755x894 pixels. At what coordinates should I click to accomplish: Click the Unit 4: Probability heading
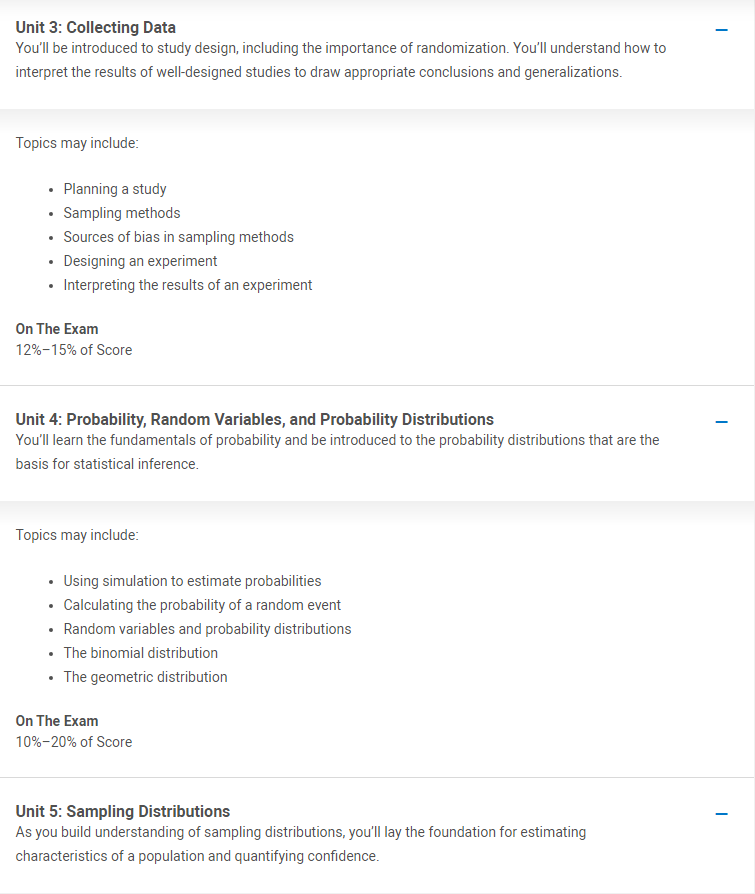[254, 419]
